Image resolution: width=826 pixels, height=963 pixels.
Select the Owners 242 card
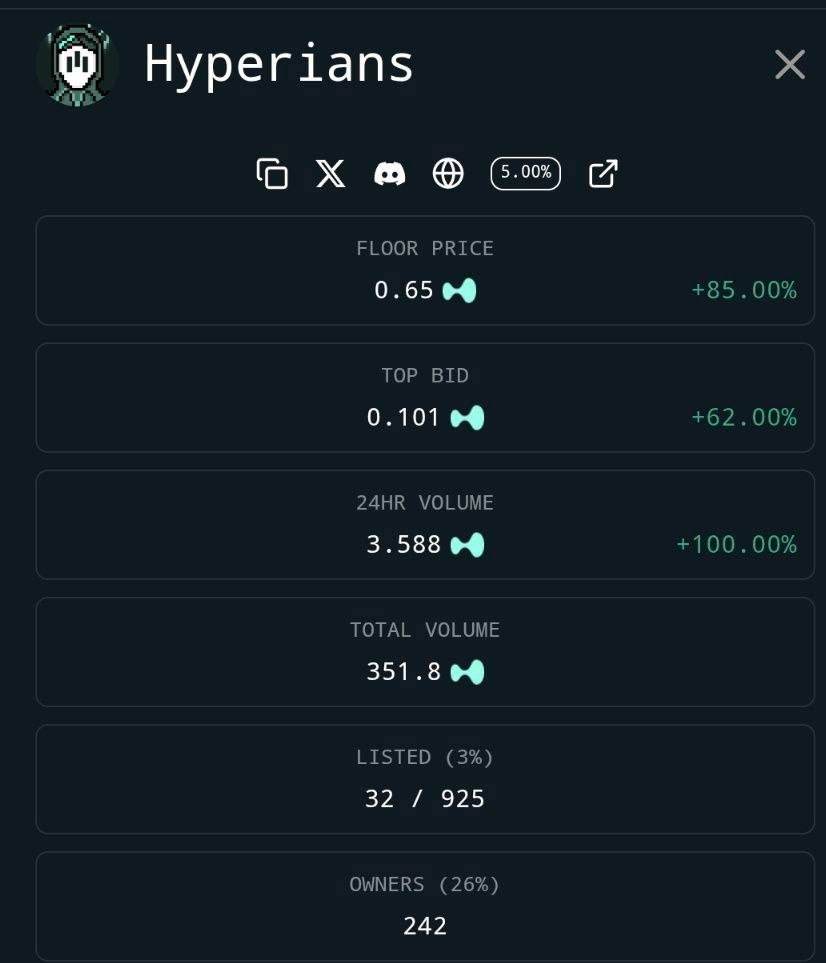tap(425, 906)
